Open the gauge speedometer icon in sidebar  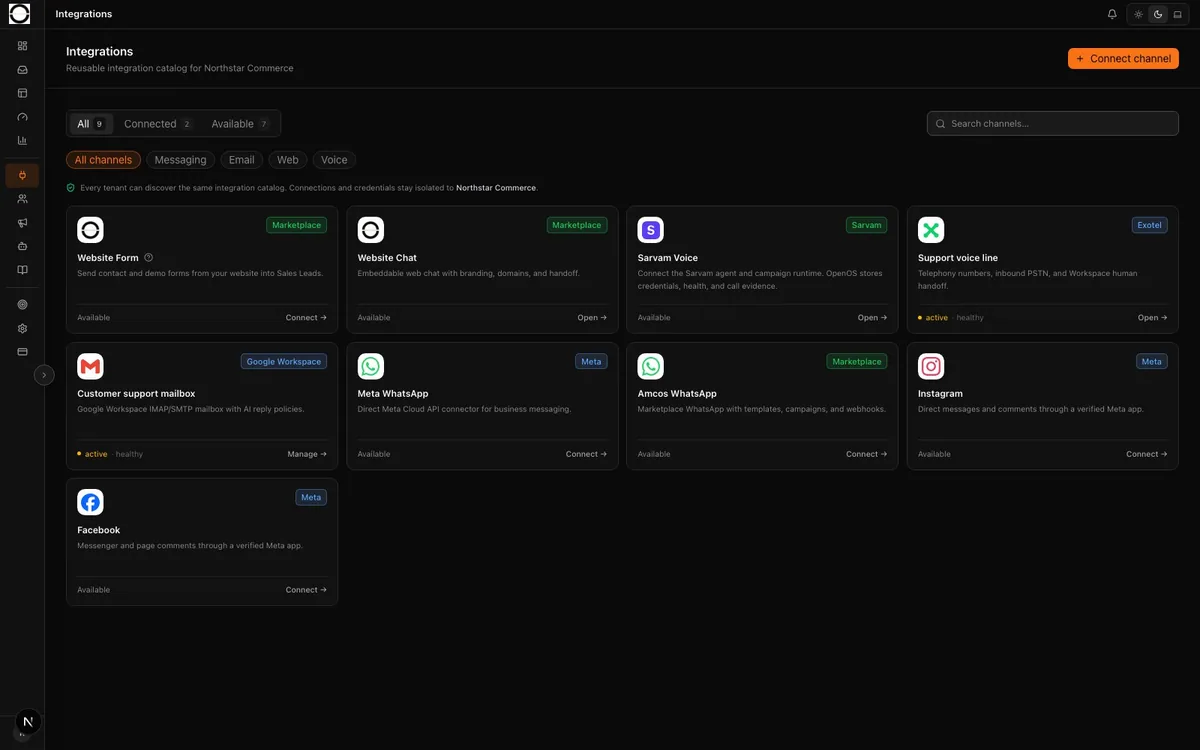point(22,117)
